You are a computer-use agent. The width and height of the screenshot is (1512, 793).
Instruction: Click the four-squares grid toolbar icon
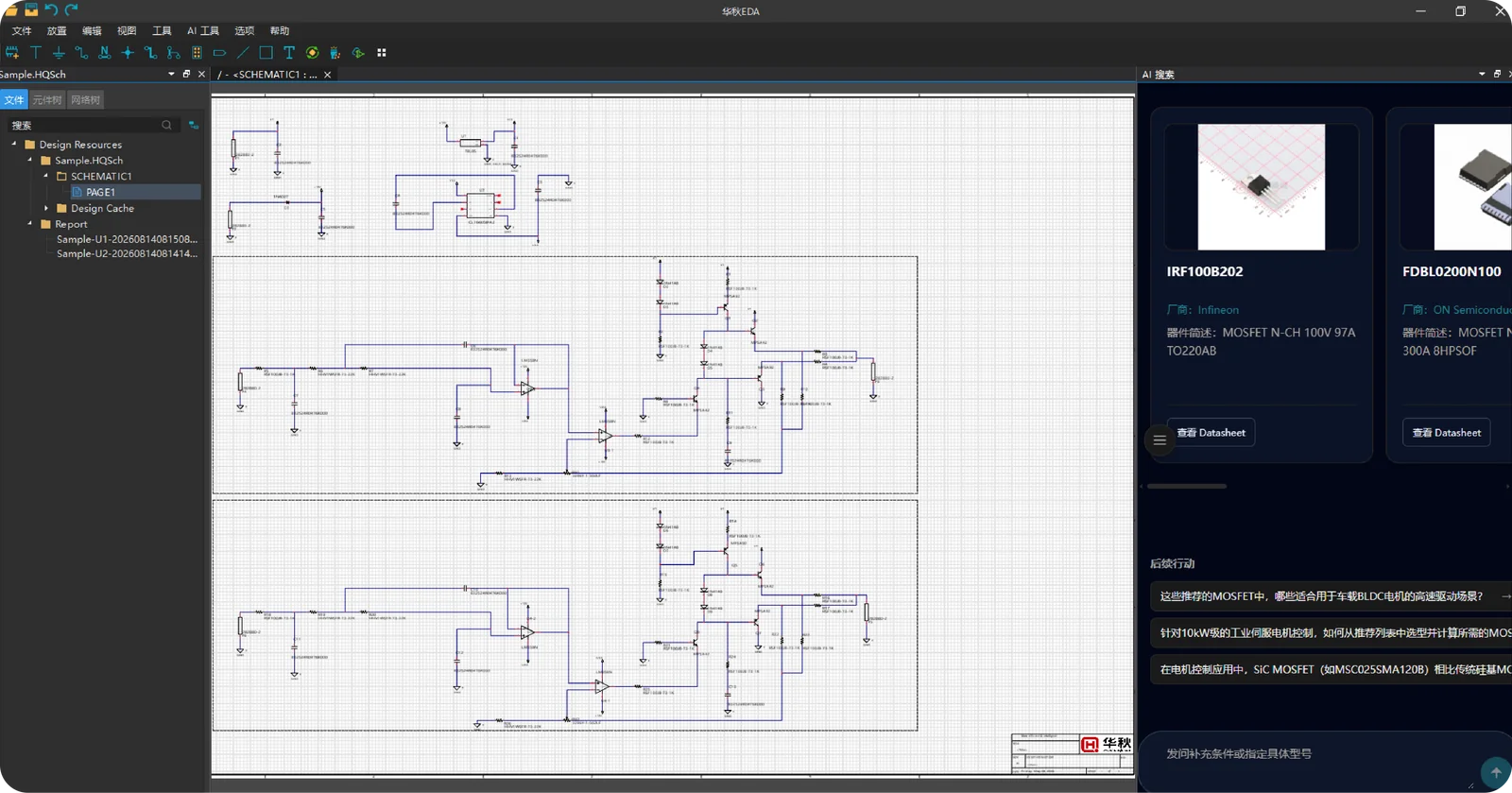tap(382, 53)
